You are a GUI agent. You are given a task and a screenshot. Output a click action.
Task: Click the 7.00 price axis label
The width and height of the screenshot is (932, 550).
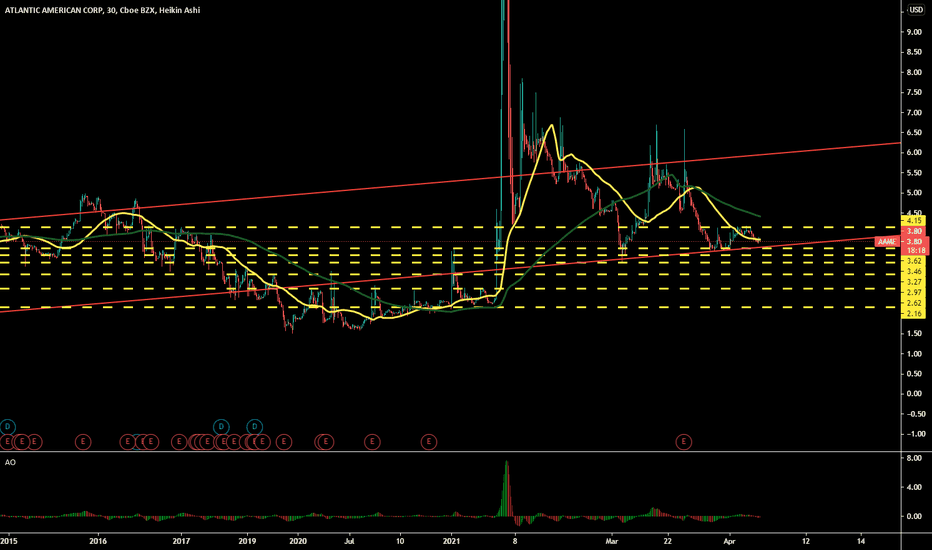914,112
